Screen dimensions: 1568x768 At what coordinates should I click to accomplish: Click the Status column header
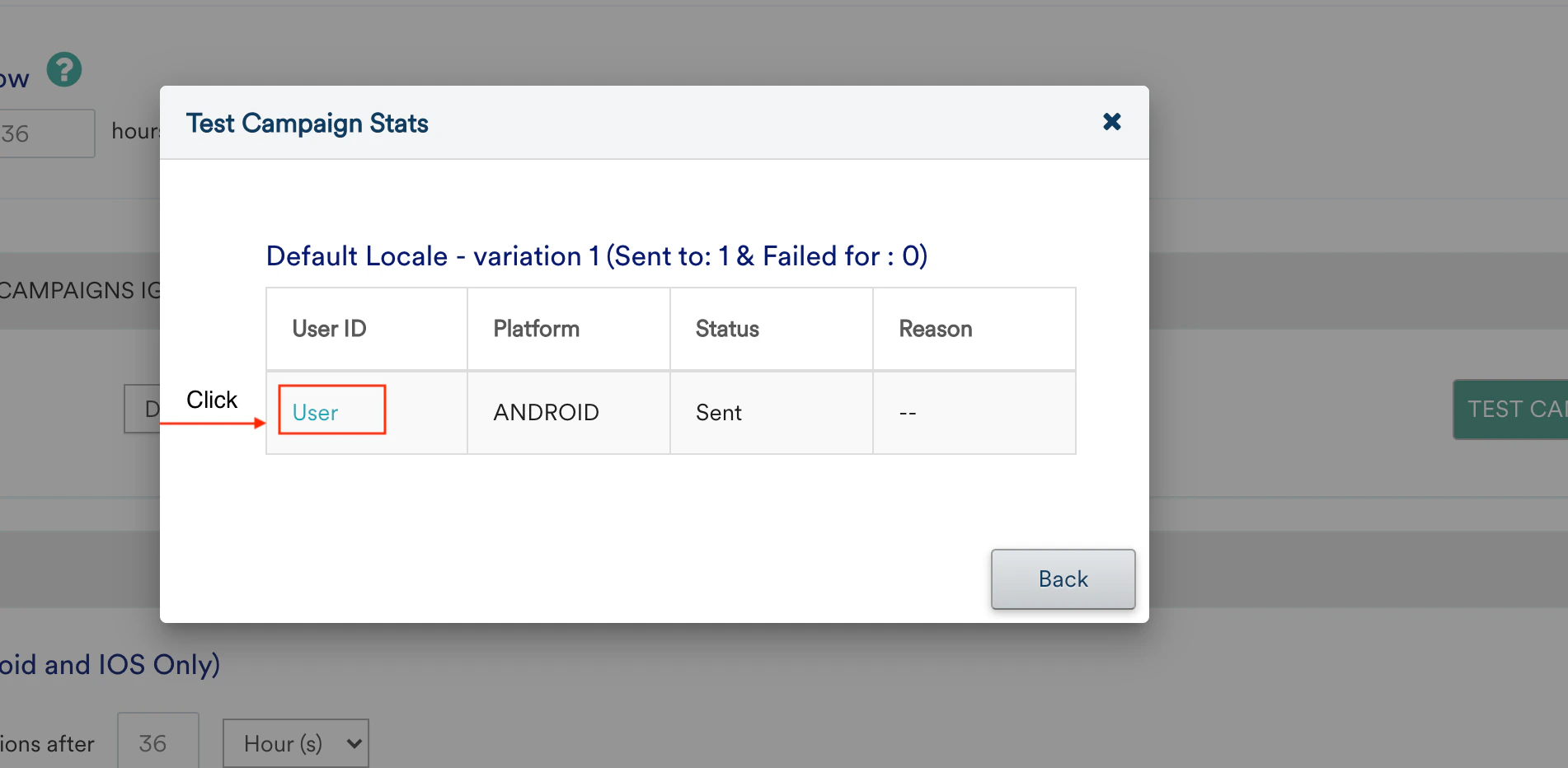(x=727, y=329)
